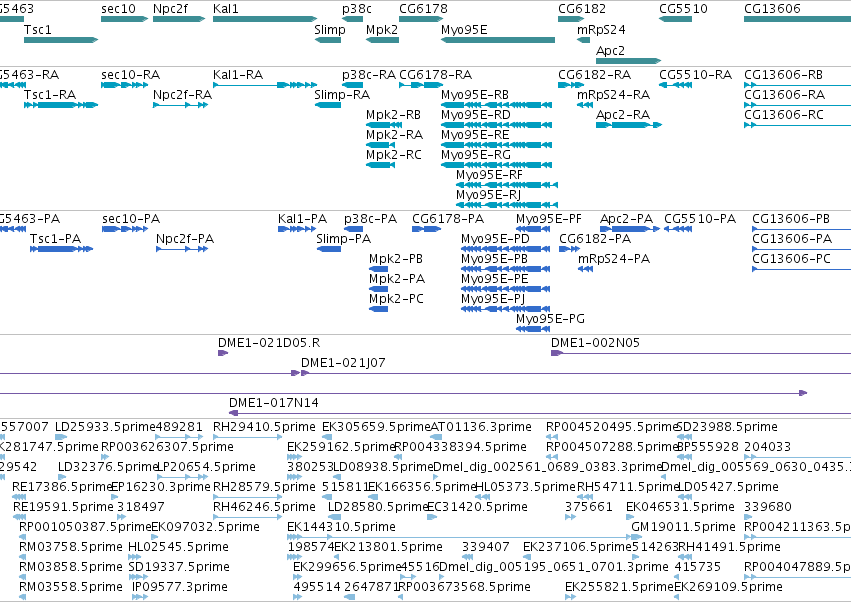Select transcript Myo95E-RE
851x602 pixels.
(x=497, y=145)
